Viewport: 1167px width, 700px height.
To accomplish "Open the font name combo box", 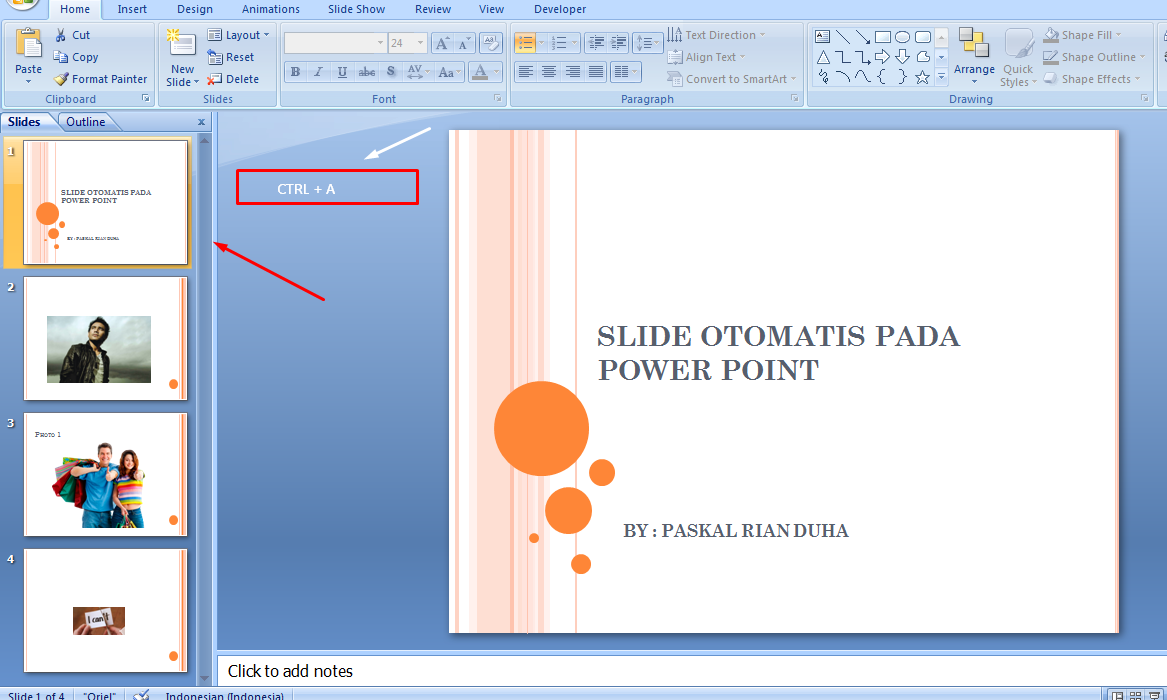I will (x=335, y=43).
